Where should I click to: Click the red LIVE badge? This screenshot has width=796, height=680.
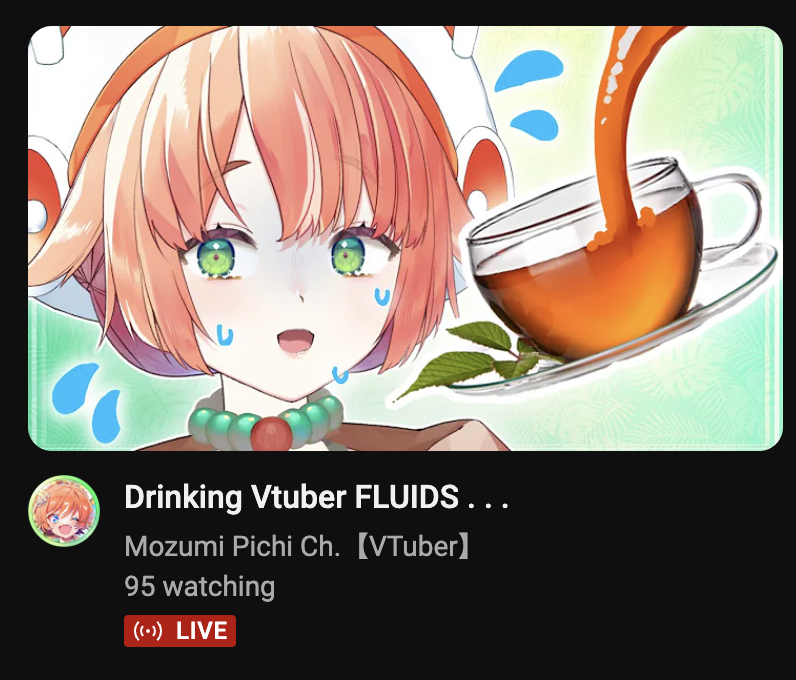pos(180,631)
